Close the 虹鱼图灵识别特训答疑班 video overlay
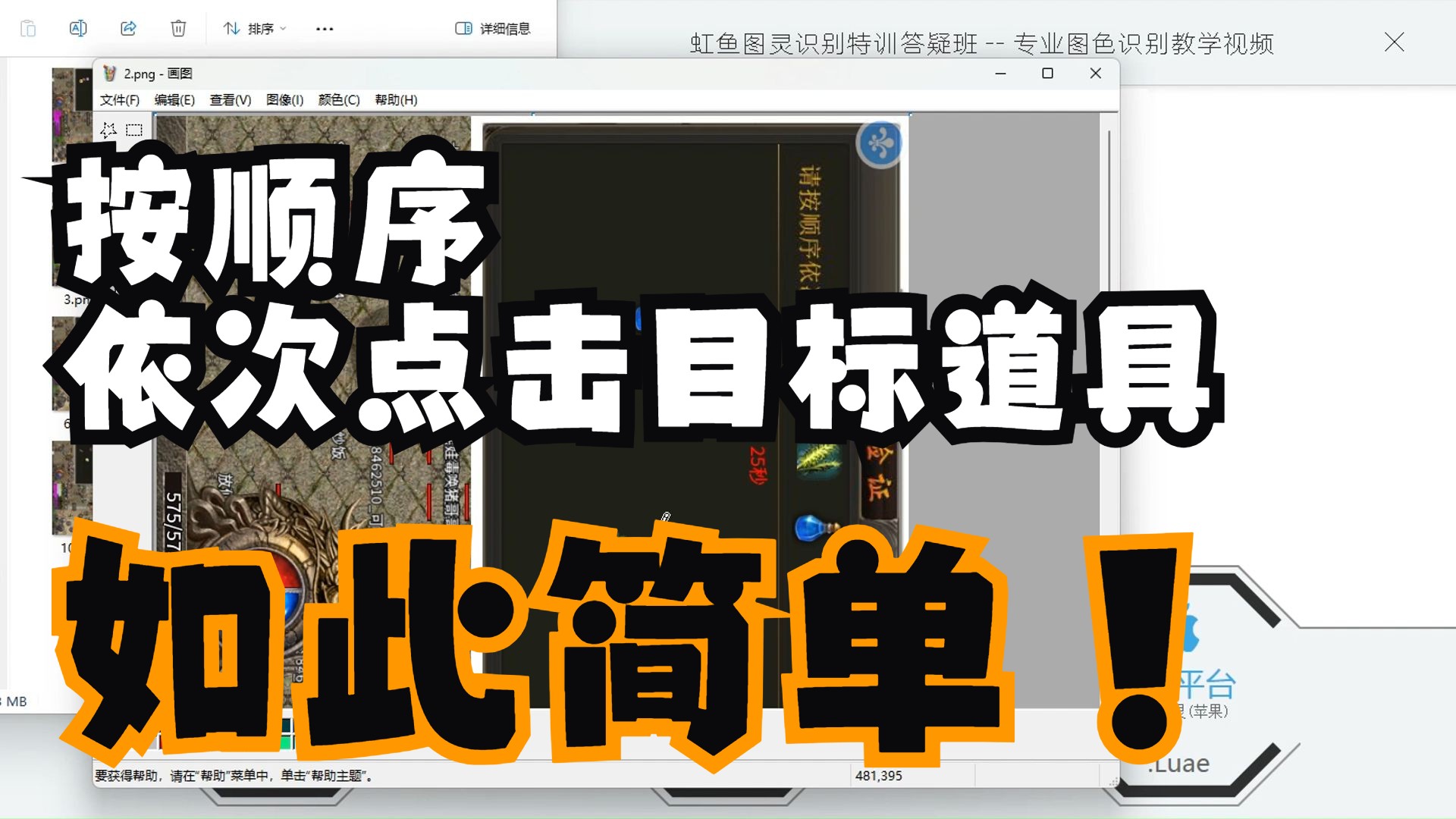The image size is (1456, 819). (1395, 43)
